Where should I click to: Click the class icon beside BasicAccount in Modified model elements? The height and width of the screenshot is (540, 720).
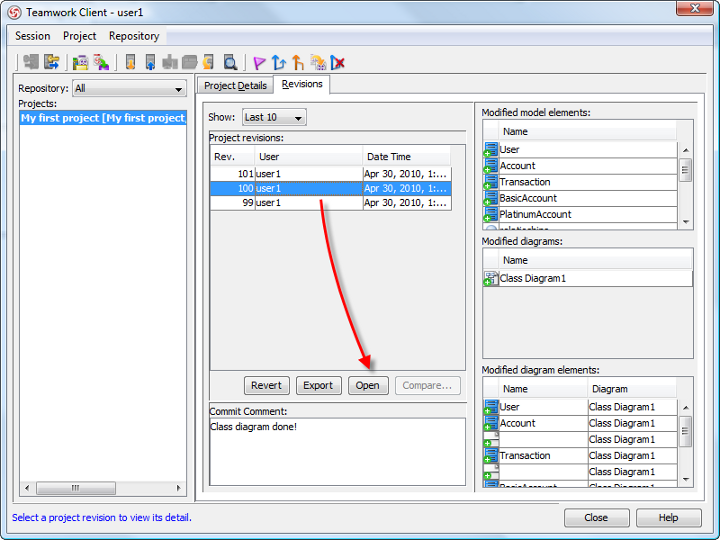pyautogui.click(x=491, y=198)
